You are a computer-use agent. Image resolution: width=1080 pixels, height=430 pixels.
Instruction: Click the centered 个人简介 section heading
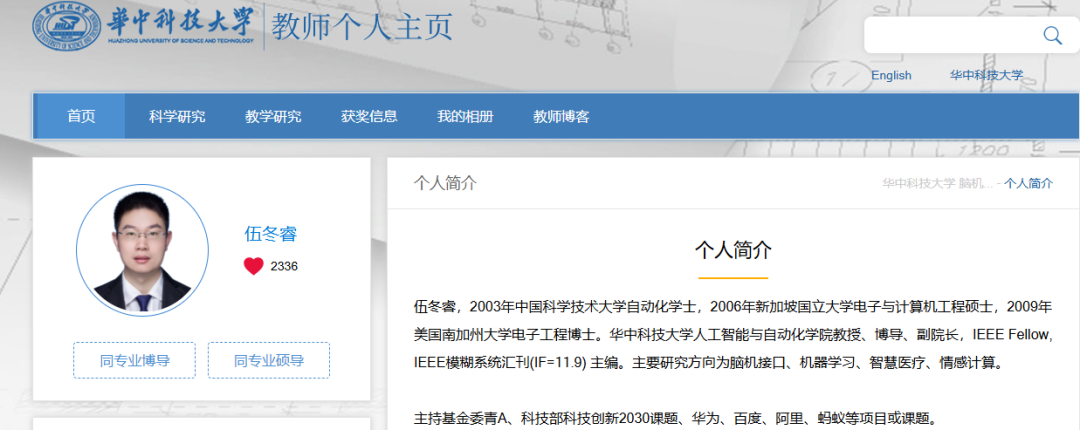point(733,249)
